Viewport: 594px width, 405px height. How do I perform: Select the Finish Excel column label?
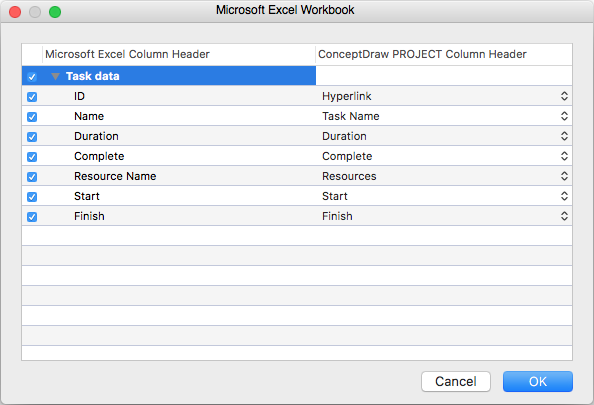[x=89, y=216]
